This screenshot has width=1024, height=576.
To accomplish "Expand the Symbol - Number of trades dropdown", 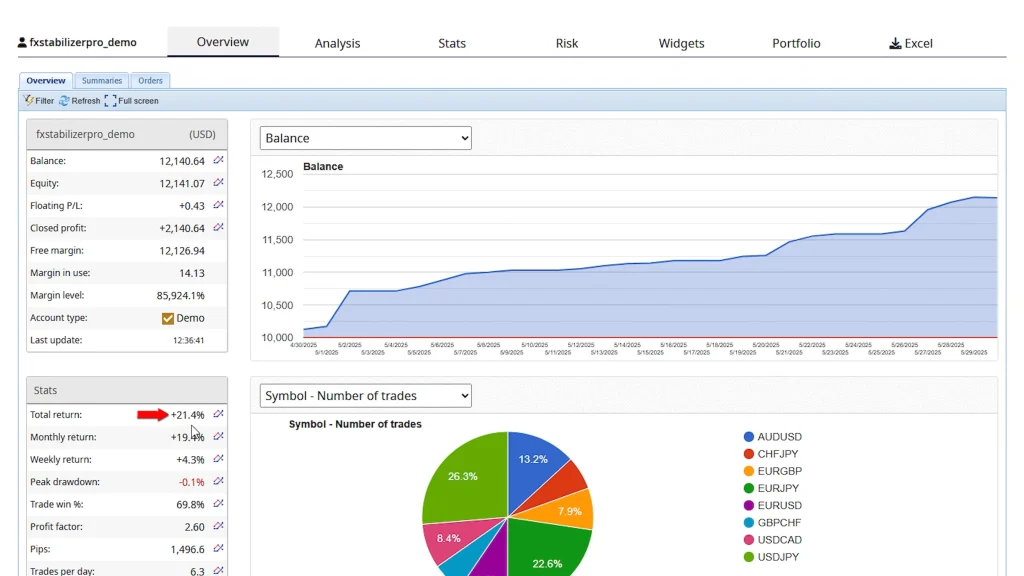I will click(365, 396).
